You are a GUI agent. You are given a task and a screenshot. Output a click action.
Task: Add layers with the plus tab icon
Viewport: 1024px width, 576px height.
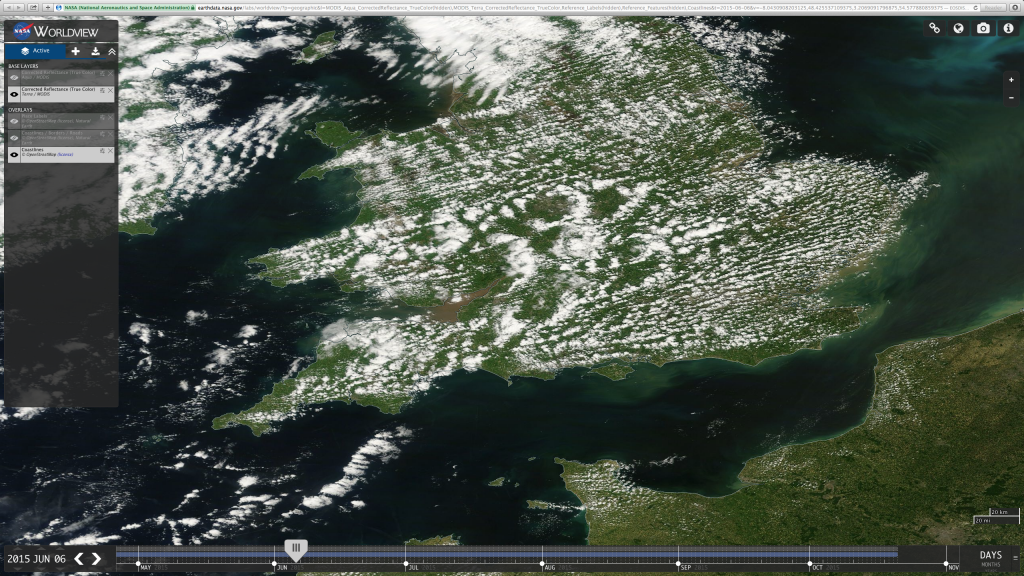76,51
